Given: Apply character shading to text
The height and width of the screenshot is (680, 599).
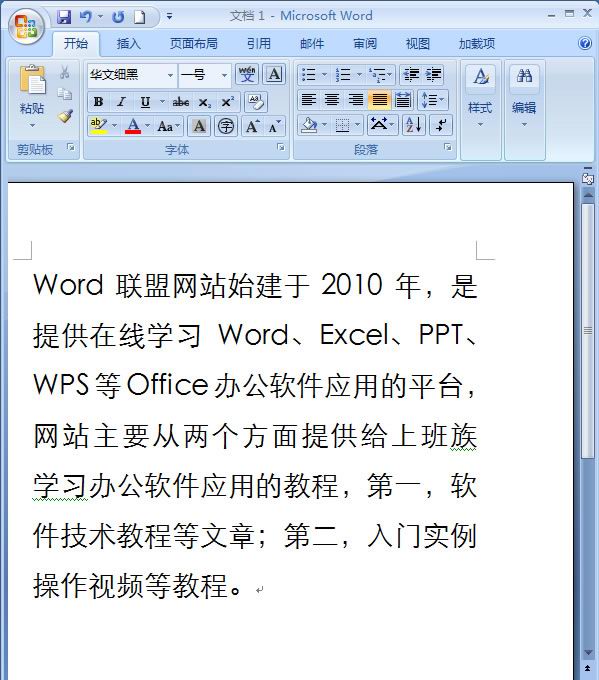Looking at the screenshot, I should coord(199,126).
